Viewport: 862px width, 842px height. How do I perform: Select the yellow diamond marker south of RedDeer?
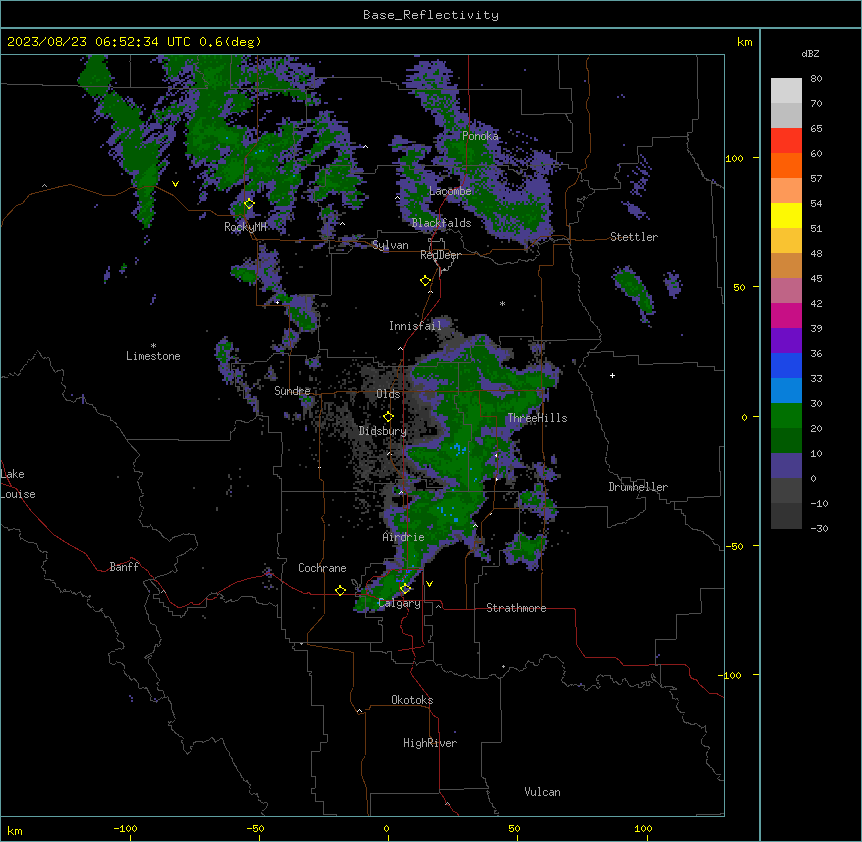pyautogui.click(x=425, y=281)
